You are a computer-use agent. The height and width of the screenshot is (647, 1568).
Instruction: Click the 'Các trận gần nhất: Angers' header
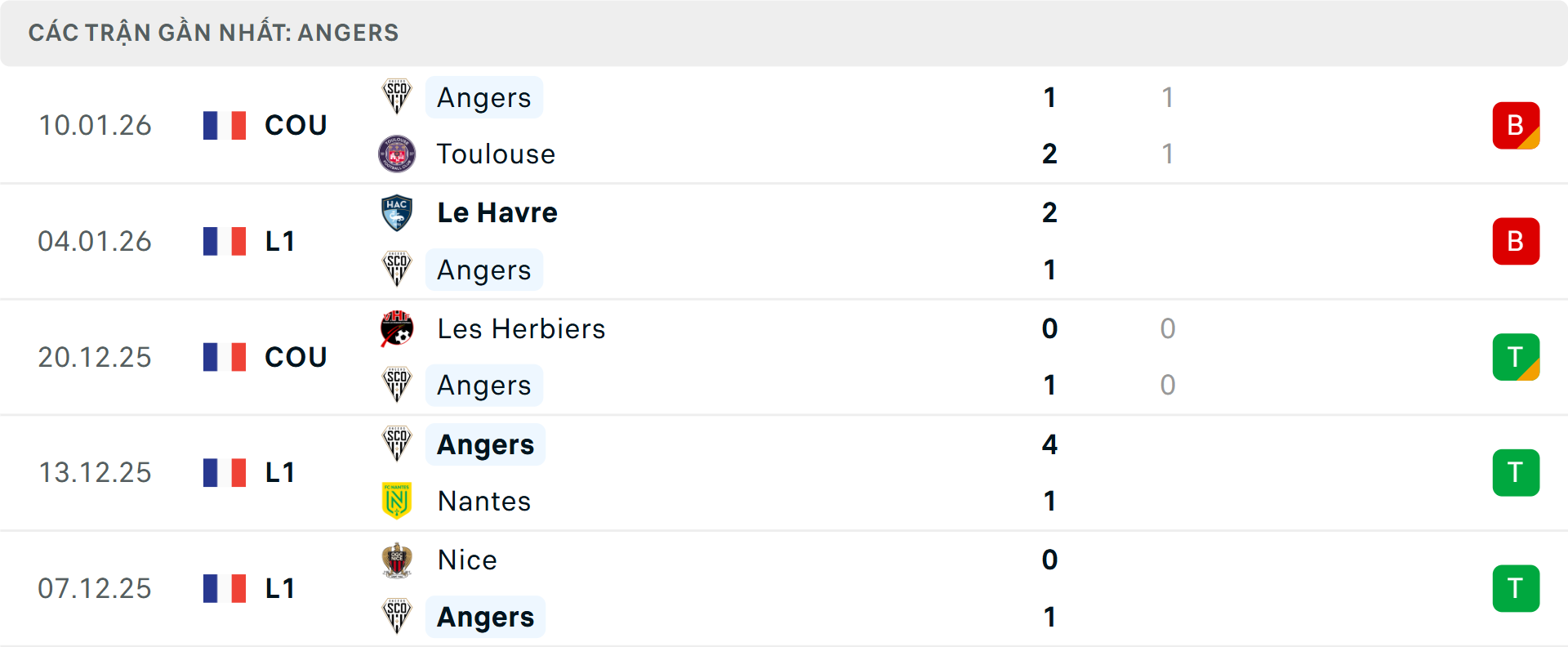[x=213, y=33]
